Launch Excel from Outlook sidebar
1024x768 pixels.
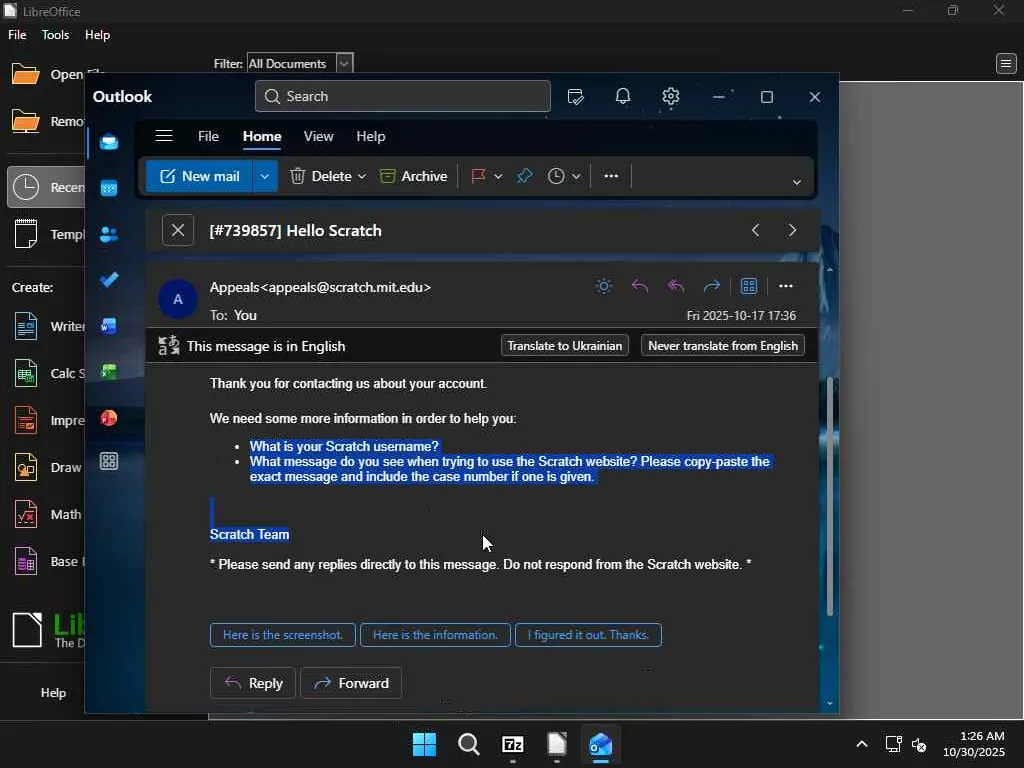click(109, 372)
